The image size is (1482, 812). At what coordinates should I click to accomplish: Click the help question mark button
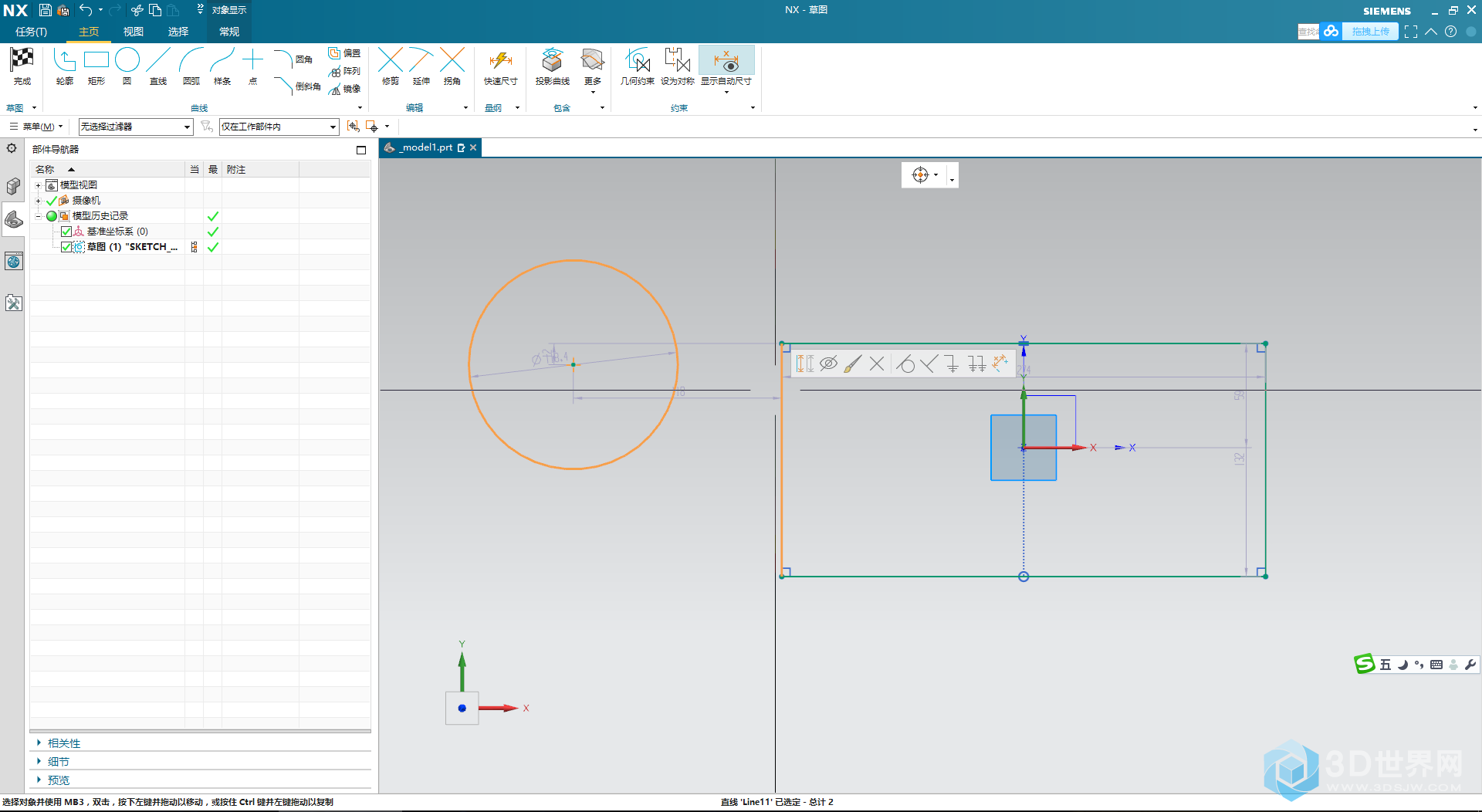click(x=1450, y=32)
